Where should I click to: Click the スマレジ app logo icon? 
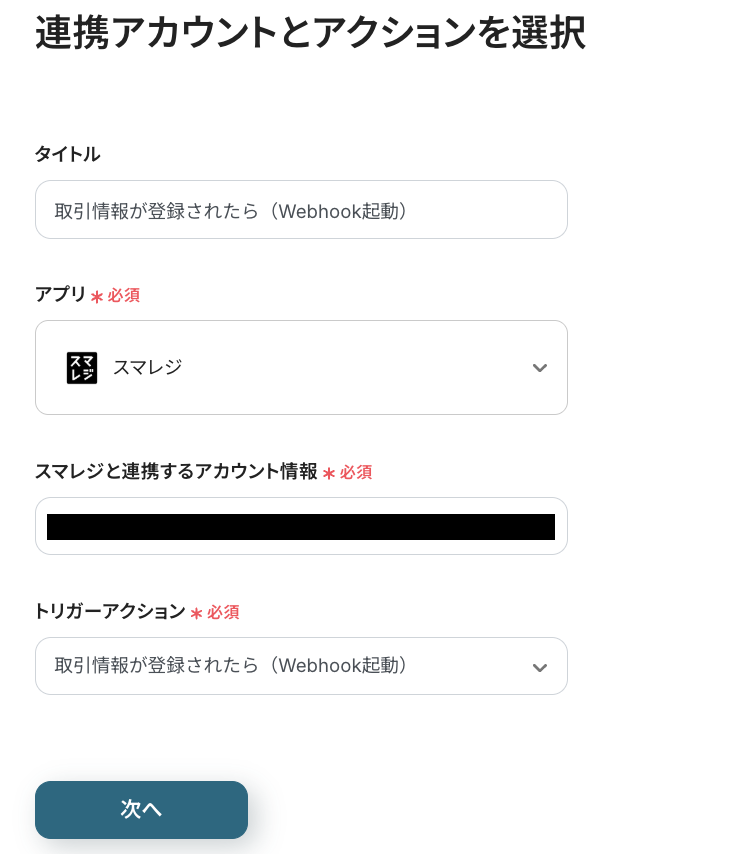pyautogui.click(x=82, y=367)
